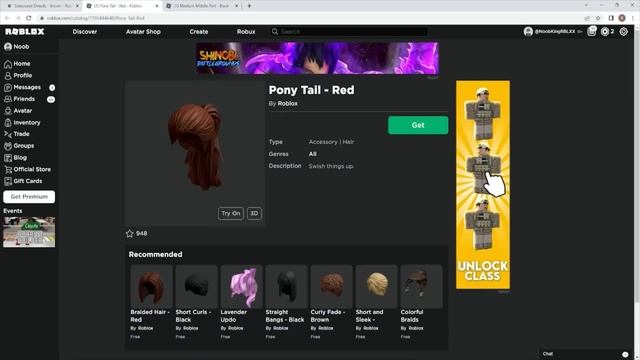Close the Pony Tail - Red tab
The height and width of the screenshot is (360, 640).
coord(157,6)
